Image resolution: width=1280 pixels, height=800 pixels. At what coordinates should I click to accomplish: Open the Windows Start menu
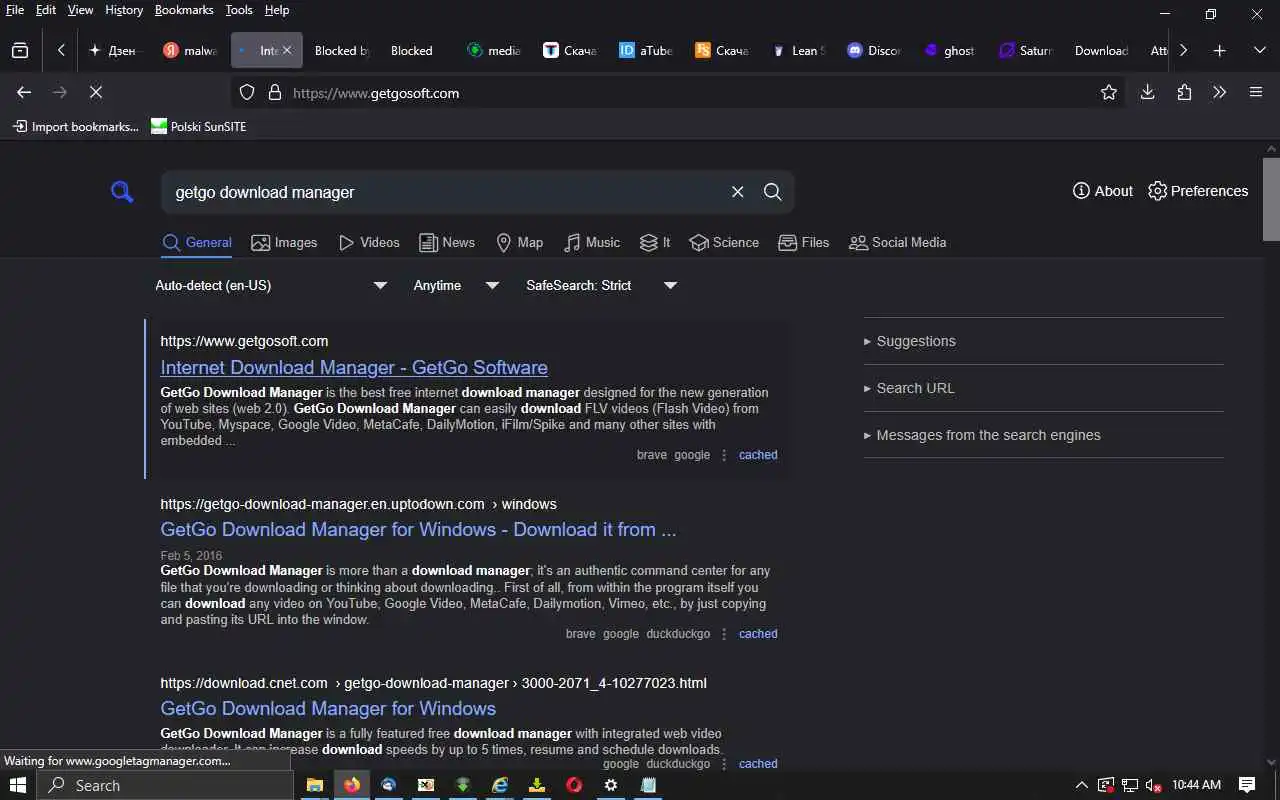click(18, 785)
